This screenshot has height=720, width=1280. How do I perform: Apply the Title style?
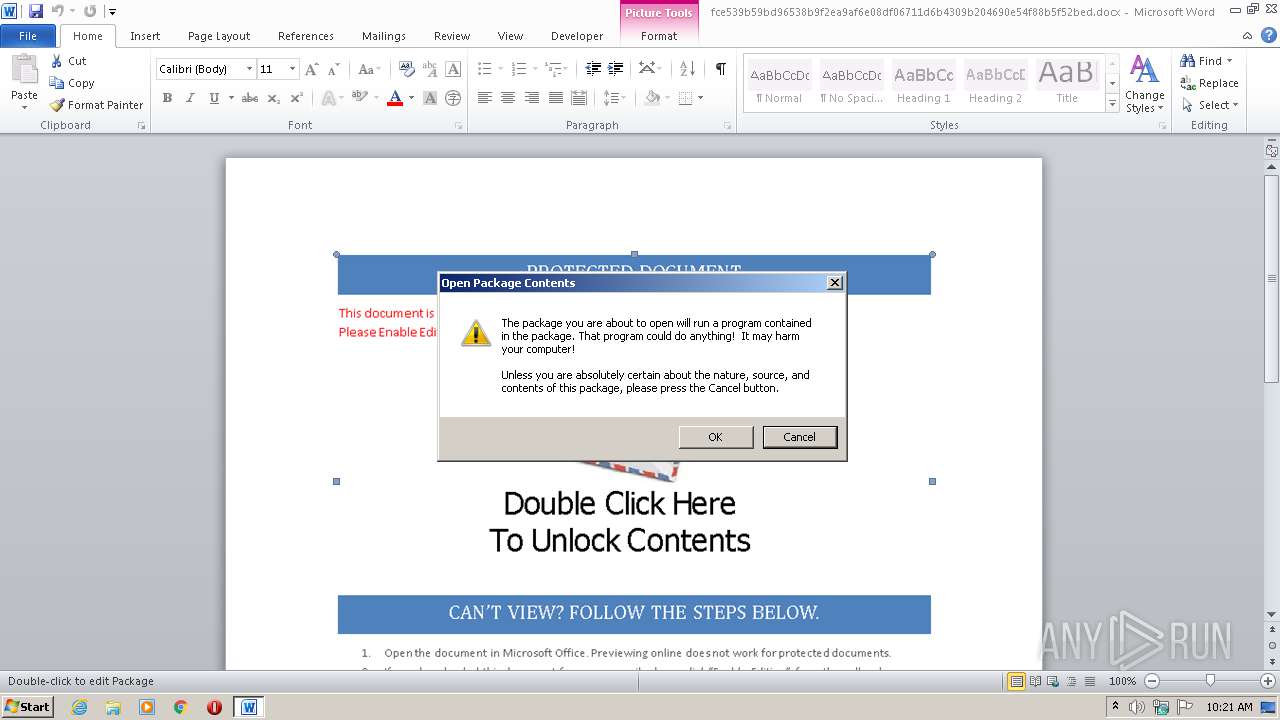[1067, 83]
